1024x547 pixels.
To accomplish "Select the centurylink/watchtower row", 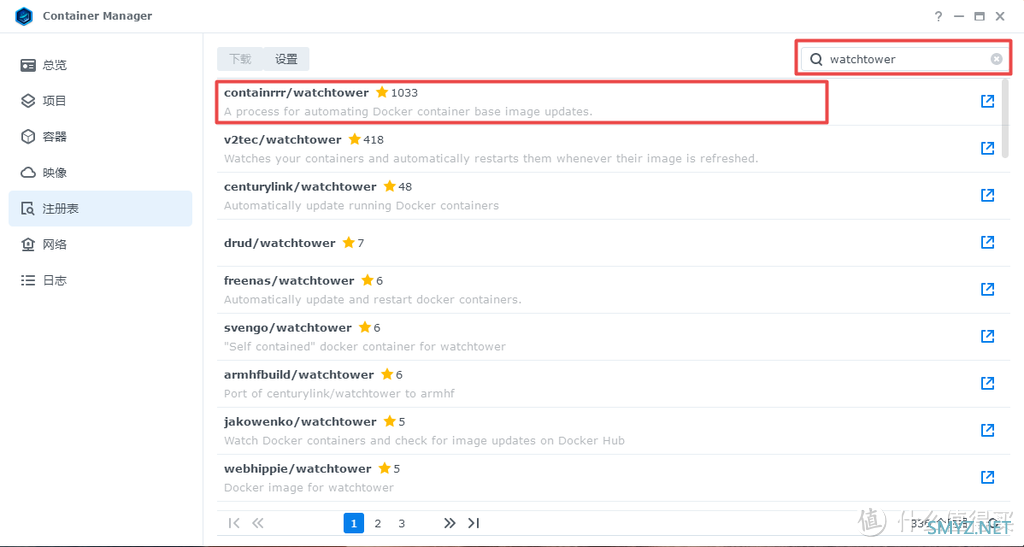I will (609, 196).
